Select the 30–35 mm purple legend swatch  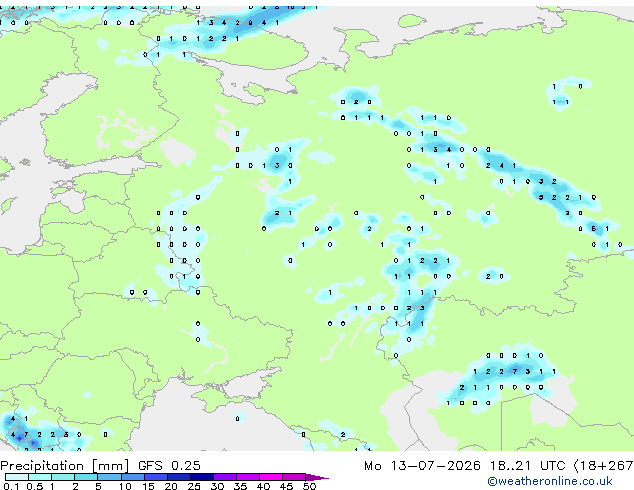click(x=225, y=477)
